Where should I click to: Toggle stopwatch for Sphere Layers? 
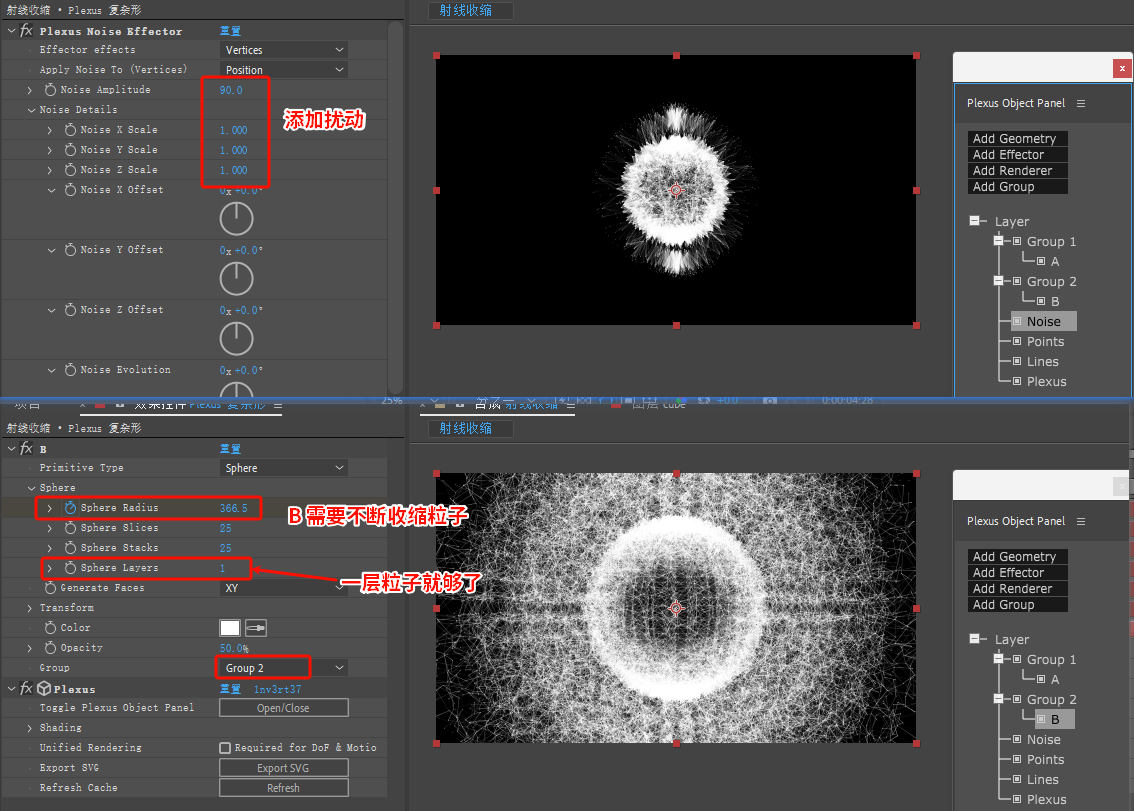coord(70,568)
